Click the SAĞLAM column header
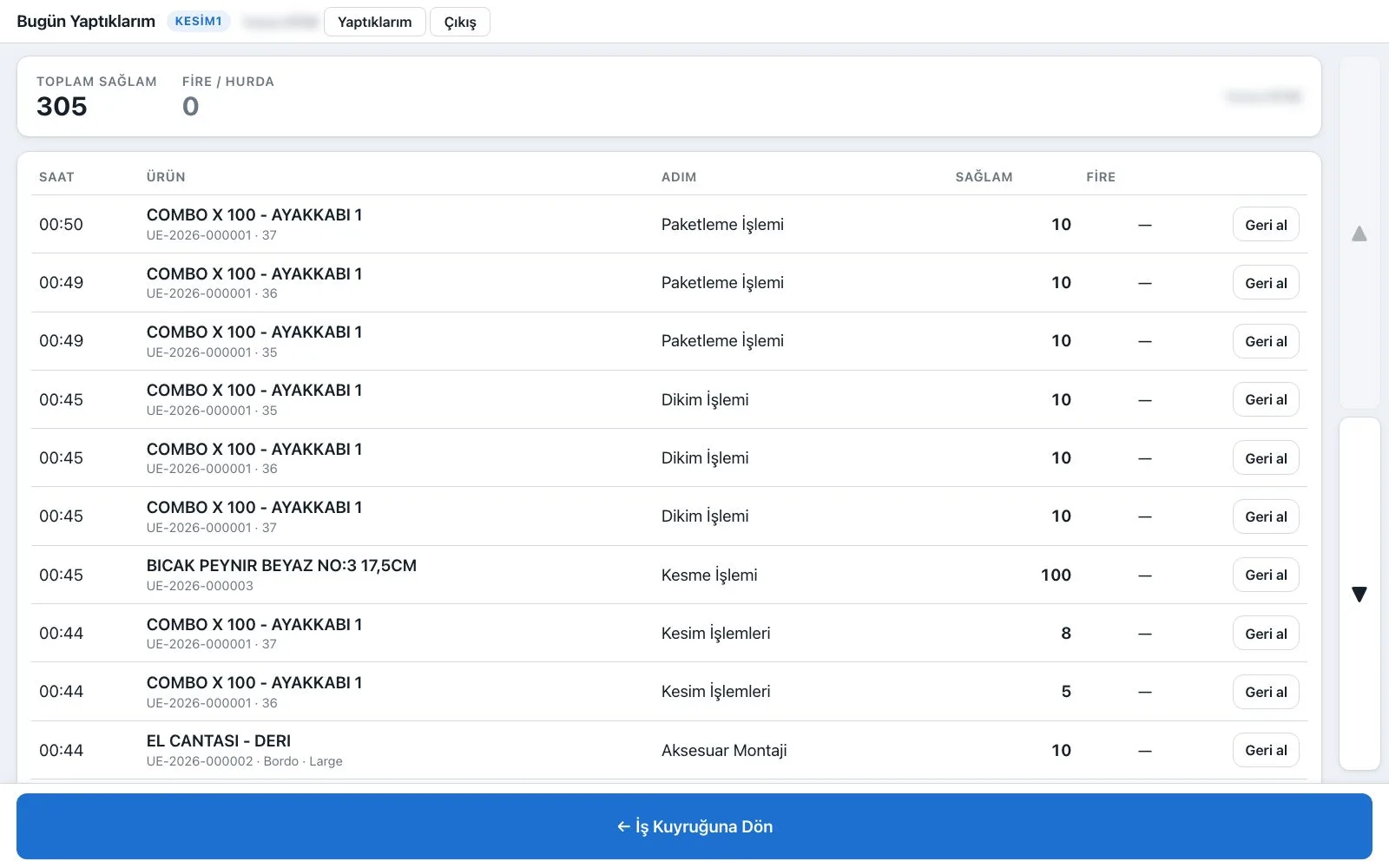This screenshot has height=868, width=1389. click(984, 177)
